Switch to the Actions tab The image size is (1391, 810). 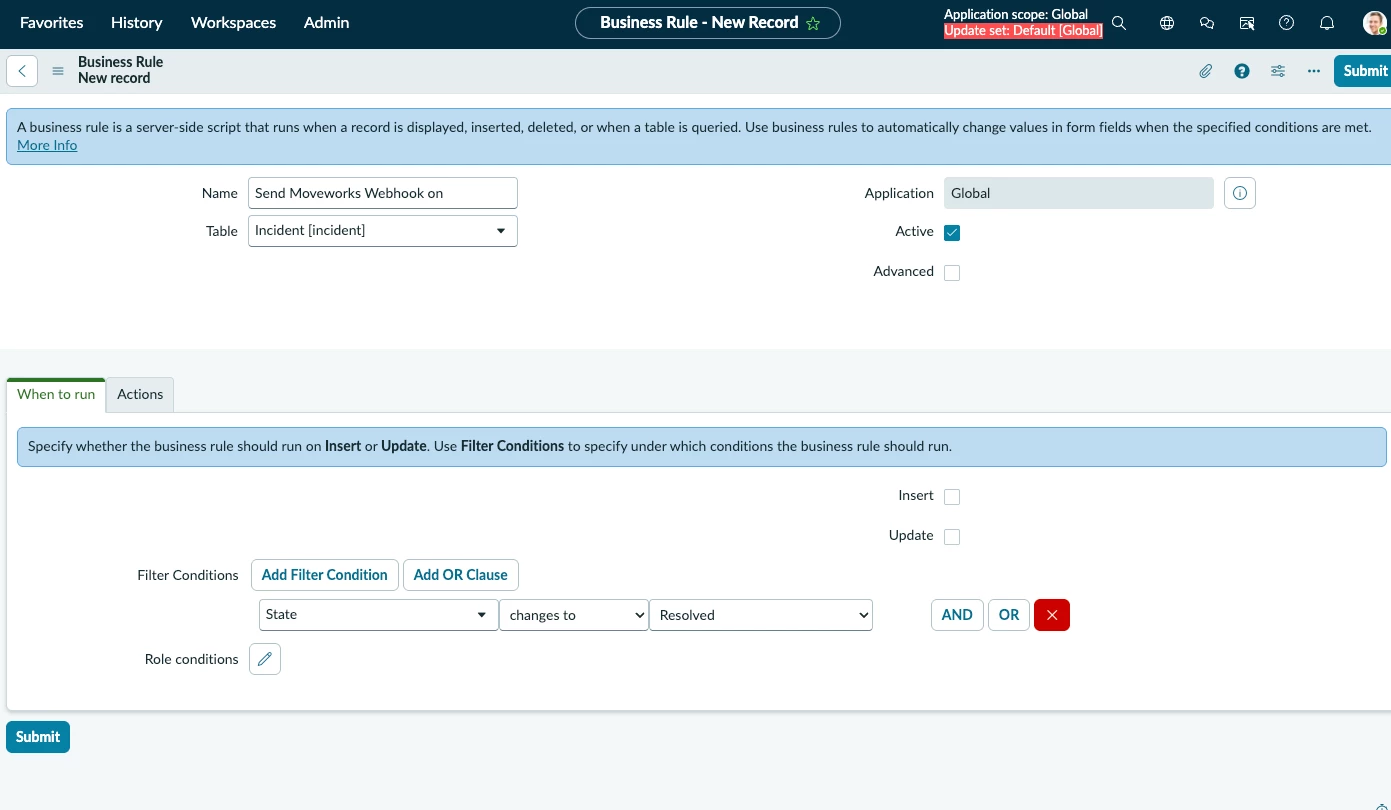(140, 394)
